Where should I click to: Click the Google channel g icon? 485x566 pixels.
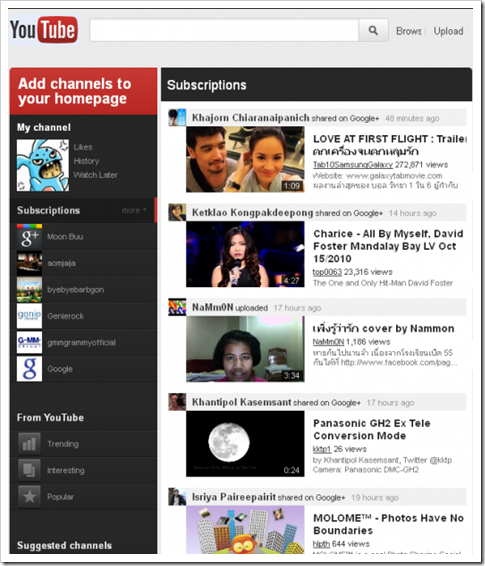pos(29,369)
